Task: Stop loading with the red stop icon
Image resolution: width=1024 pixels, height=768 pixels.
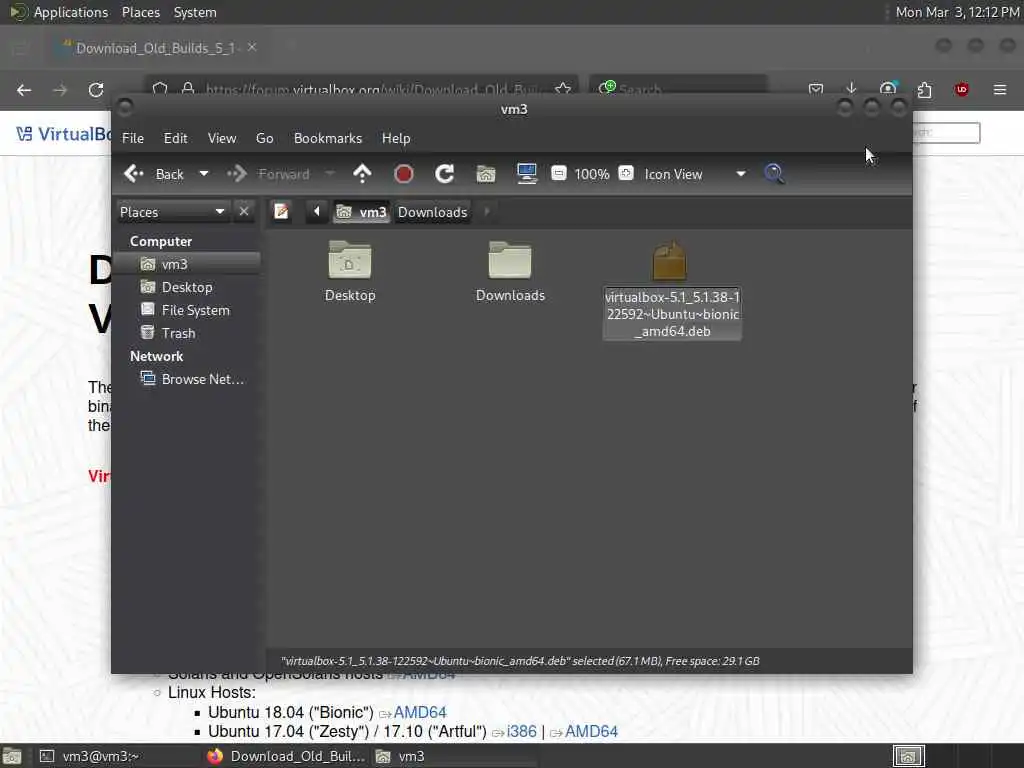Action: click(x=404, y=174)
